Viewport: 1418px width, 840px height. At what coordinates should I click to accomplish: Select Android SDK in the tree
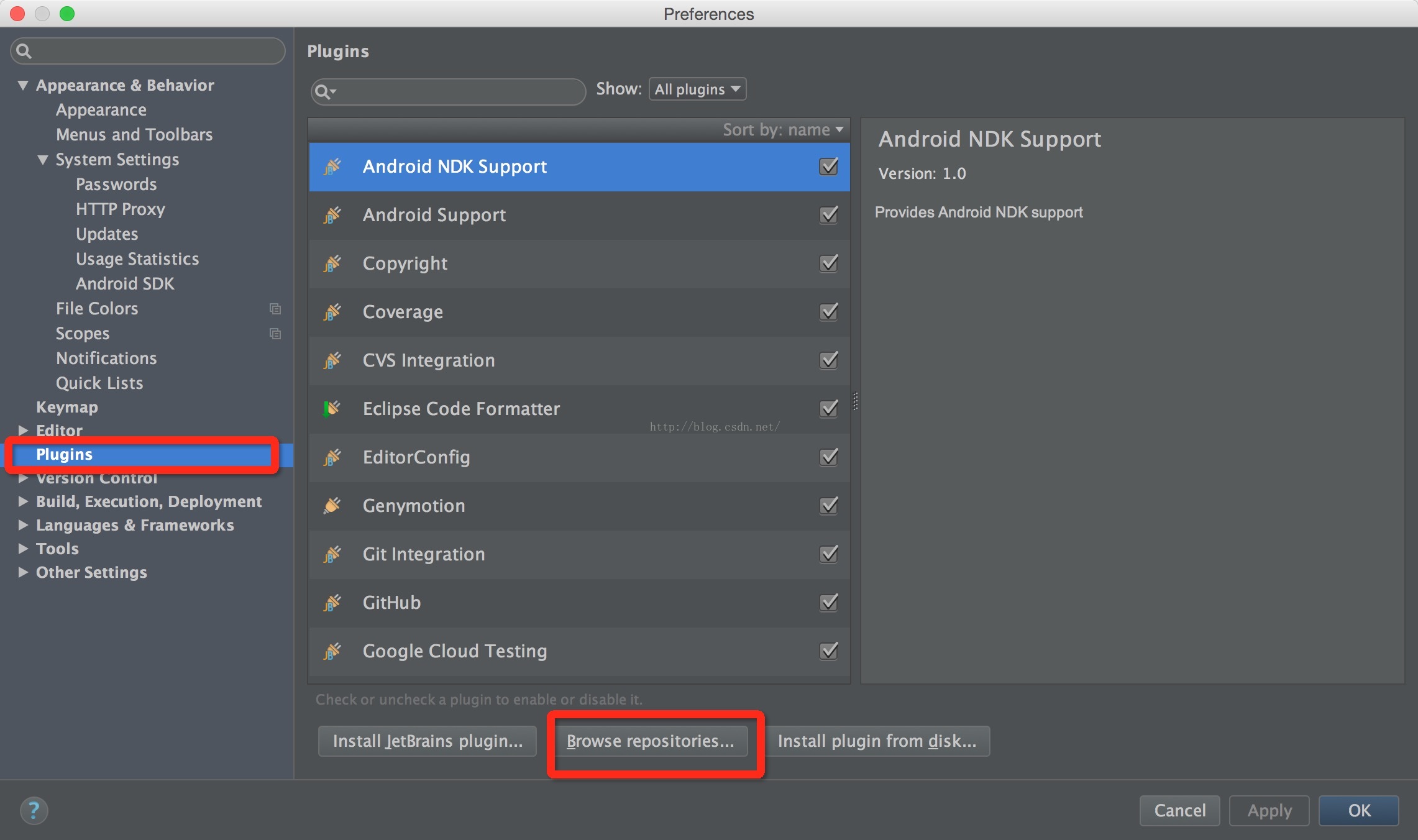tap(125, 284)
